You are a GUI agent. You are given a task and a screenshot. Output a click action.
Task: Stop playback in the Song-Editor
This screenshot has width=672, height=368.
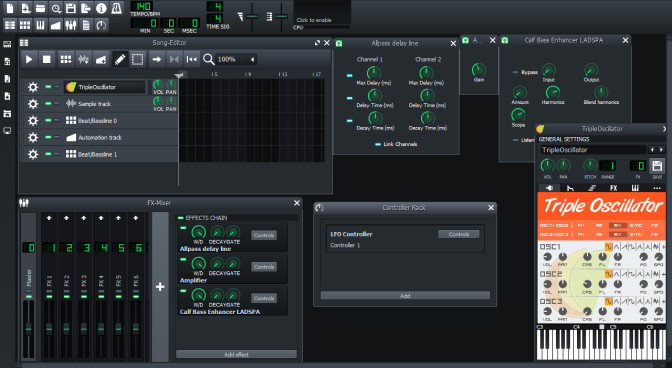[x=47, y=59]
